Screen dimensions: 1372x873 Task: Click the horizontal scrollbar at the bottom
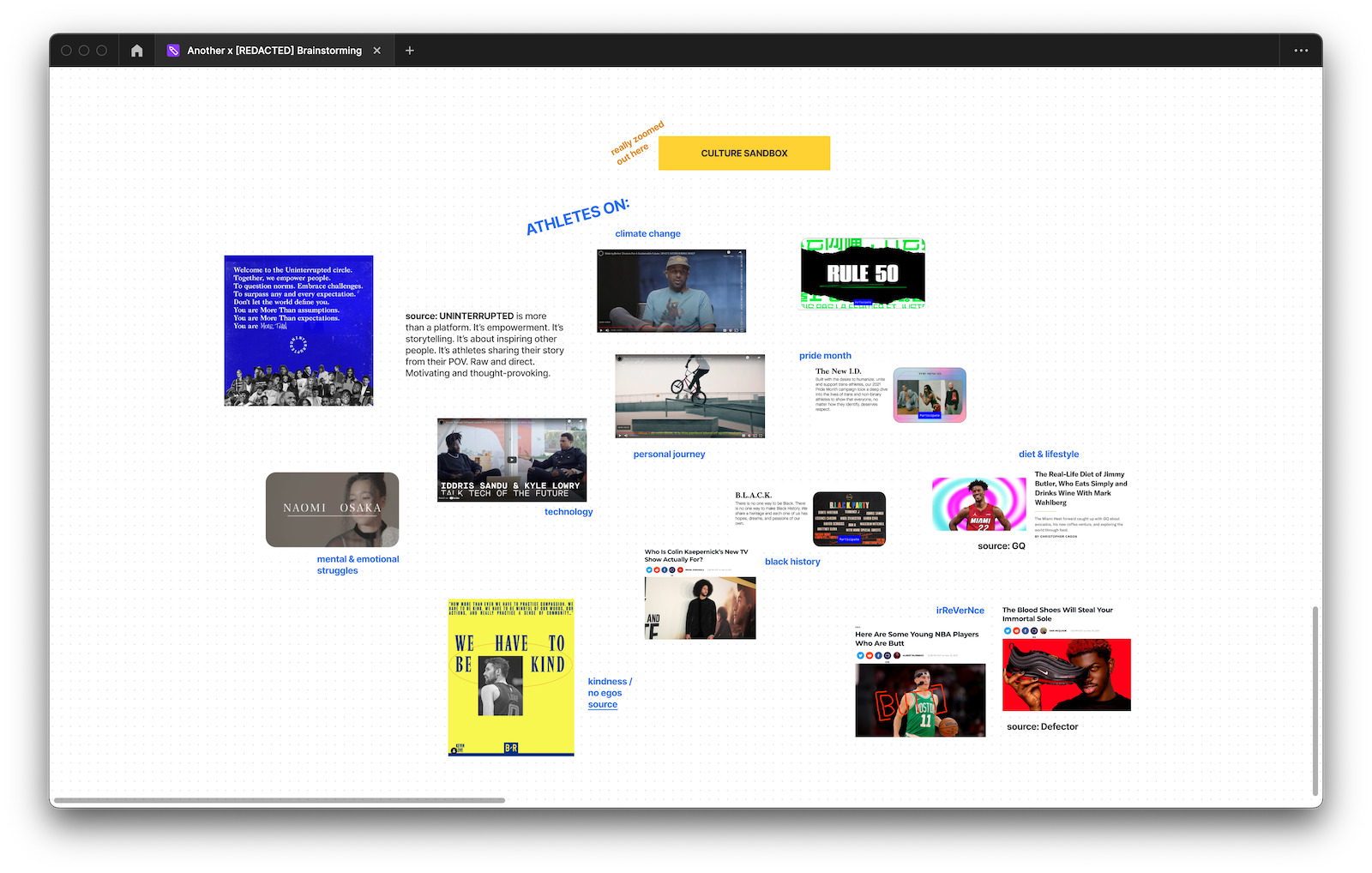tap(280, 800)
